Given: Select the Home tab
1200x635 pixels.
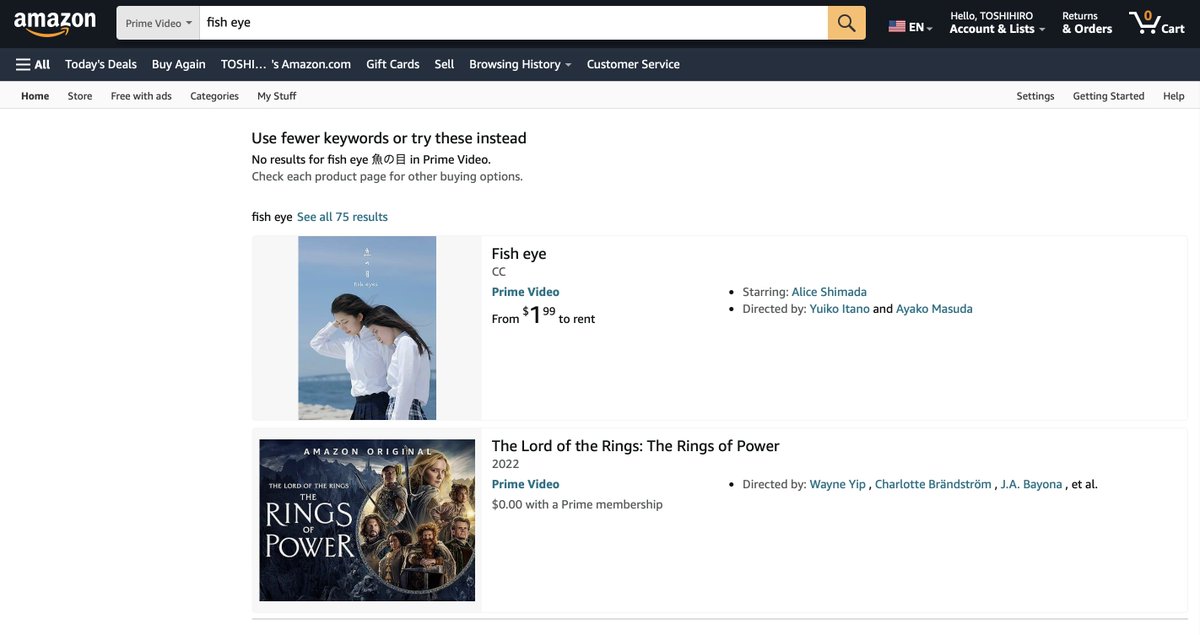Looking at the screenshot, I should point(35,96).
